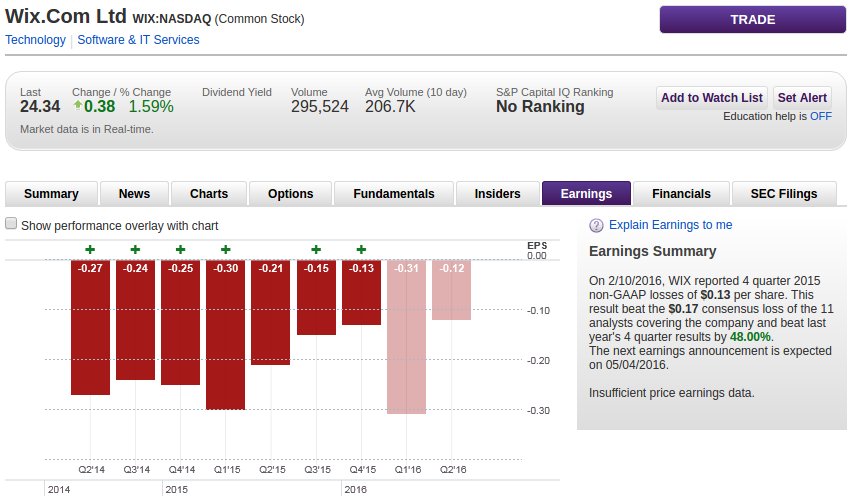The width and height of the screenshot is (855, 503).
Task: Click the green plus above Q3'14 bar
Action: 135,249
